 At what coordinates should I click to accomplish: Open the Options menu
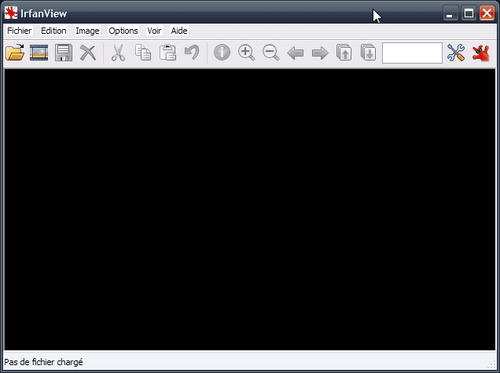click(123, 31)
